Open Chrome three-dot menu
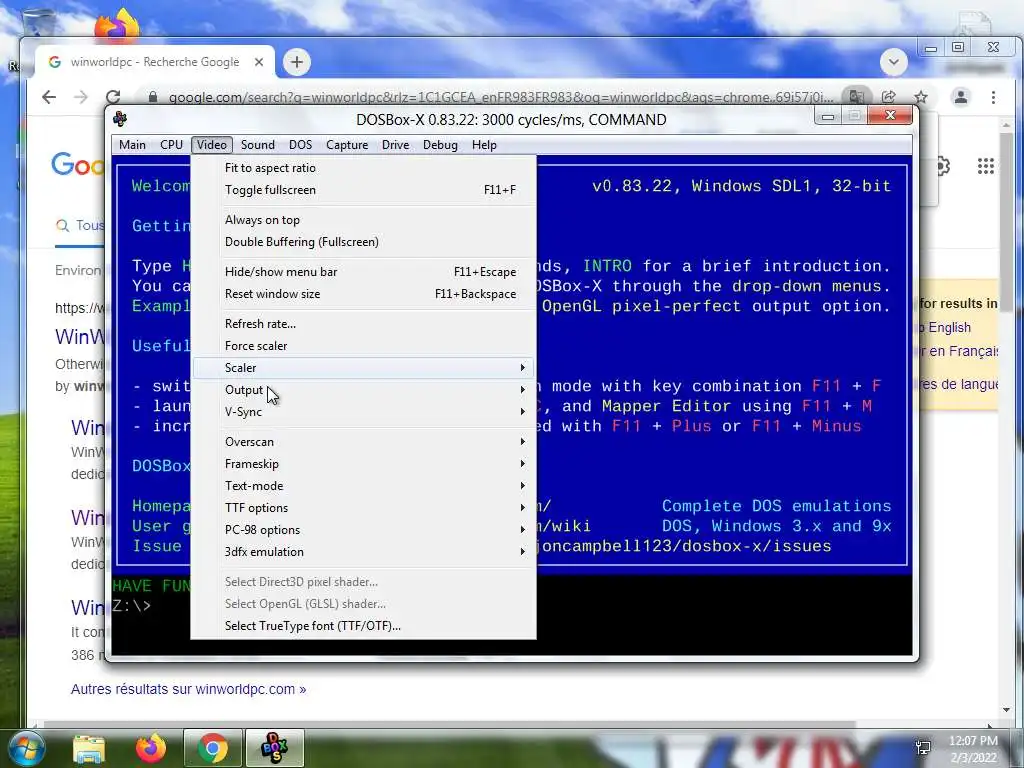The height and width of the screenshot is (768, 1024). pos(993,97)
